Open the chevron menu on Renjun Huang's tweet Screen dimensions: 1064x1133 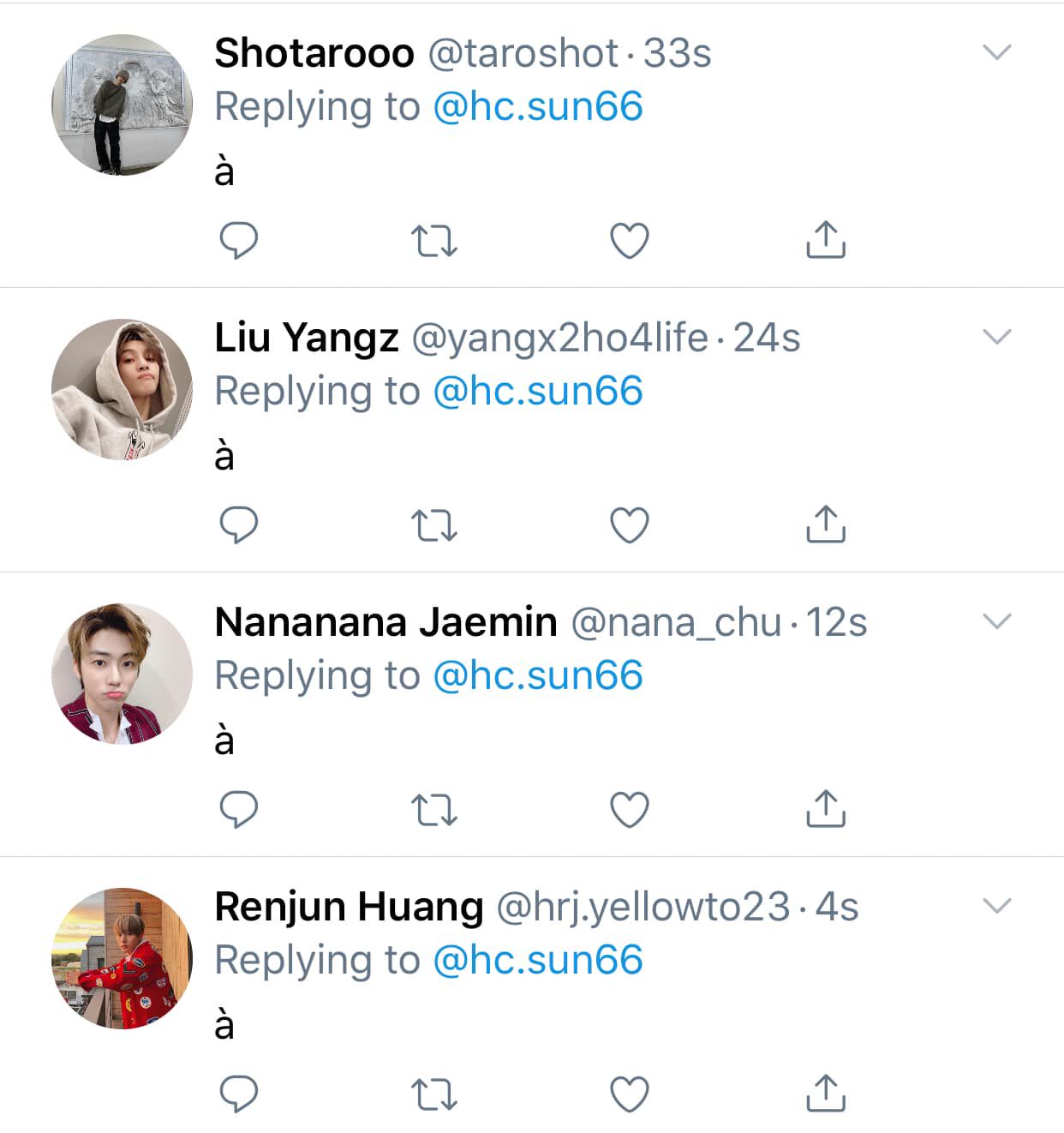point(997,906)
